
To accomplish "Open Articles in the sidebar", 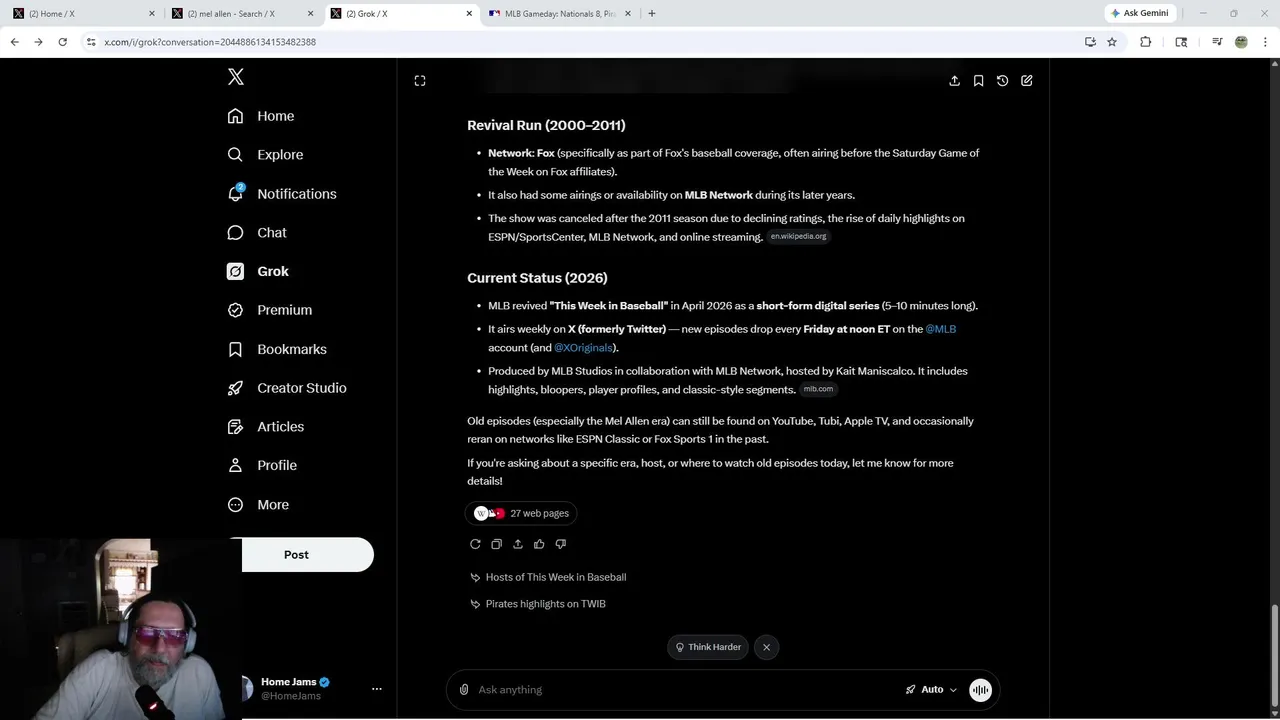I will click(x=266, y=427).
